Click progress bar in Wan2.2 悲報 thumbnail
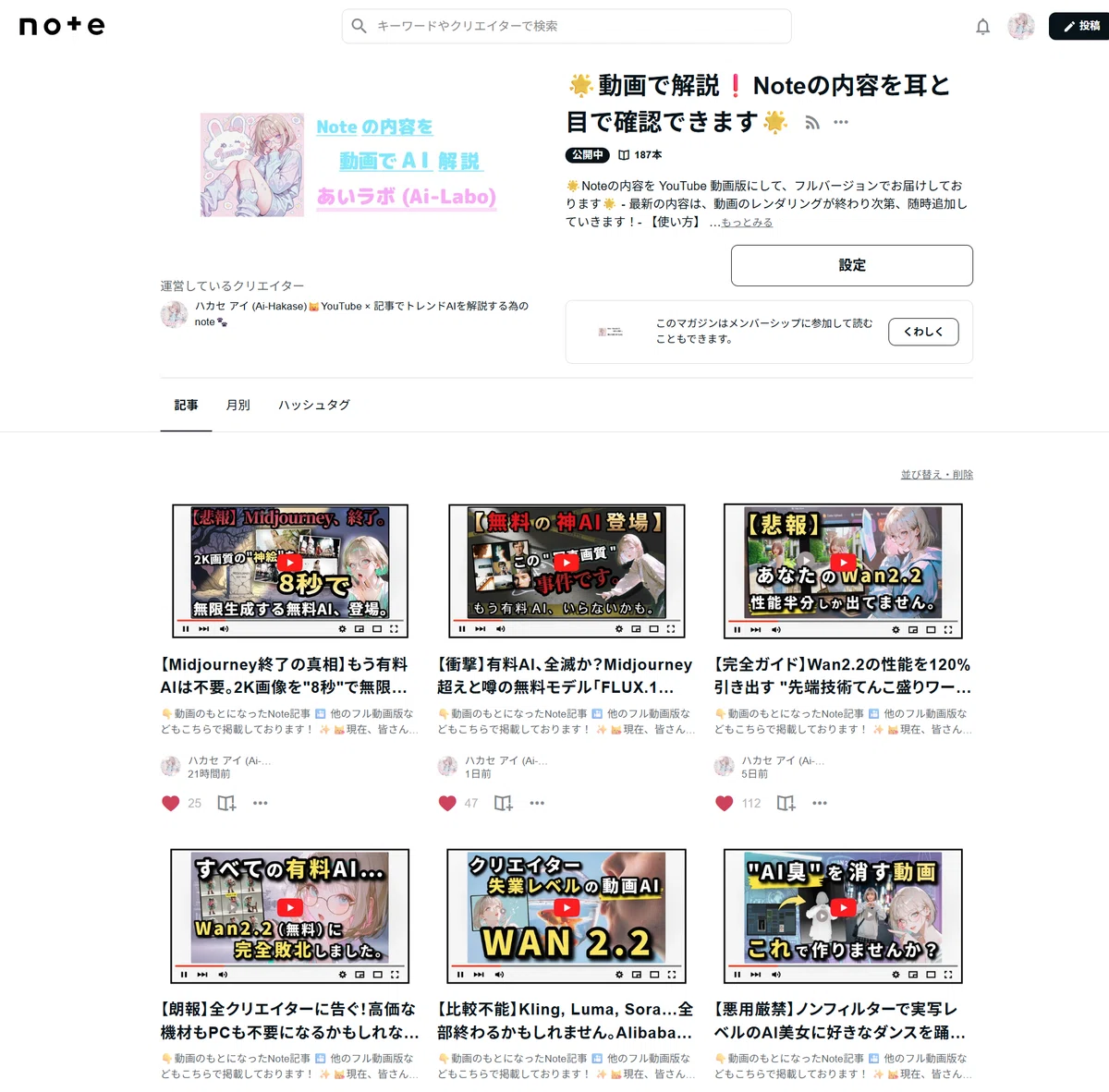Screen dimensions: 1109x1092 coord(843,620)
